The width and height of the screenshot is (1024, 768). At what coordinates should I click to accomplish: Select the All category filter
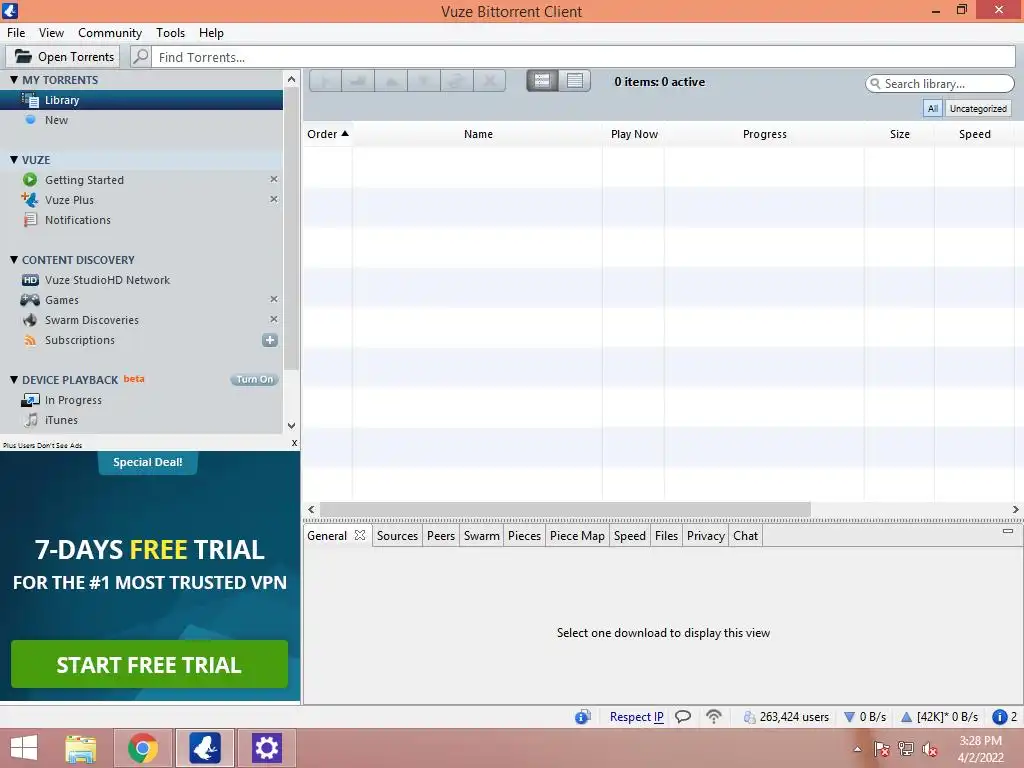tap(933, 108)
